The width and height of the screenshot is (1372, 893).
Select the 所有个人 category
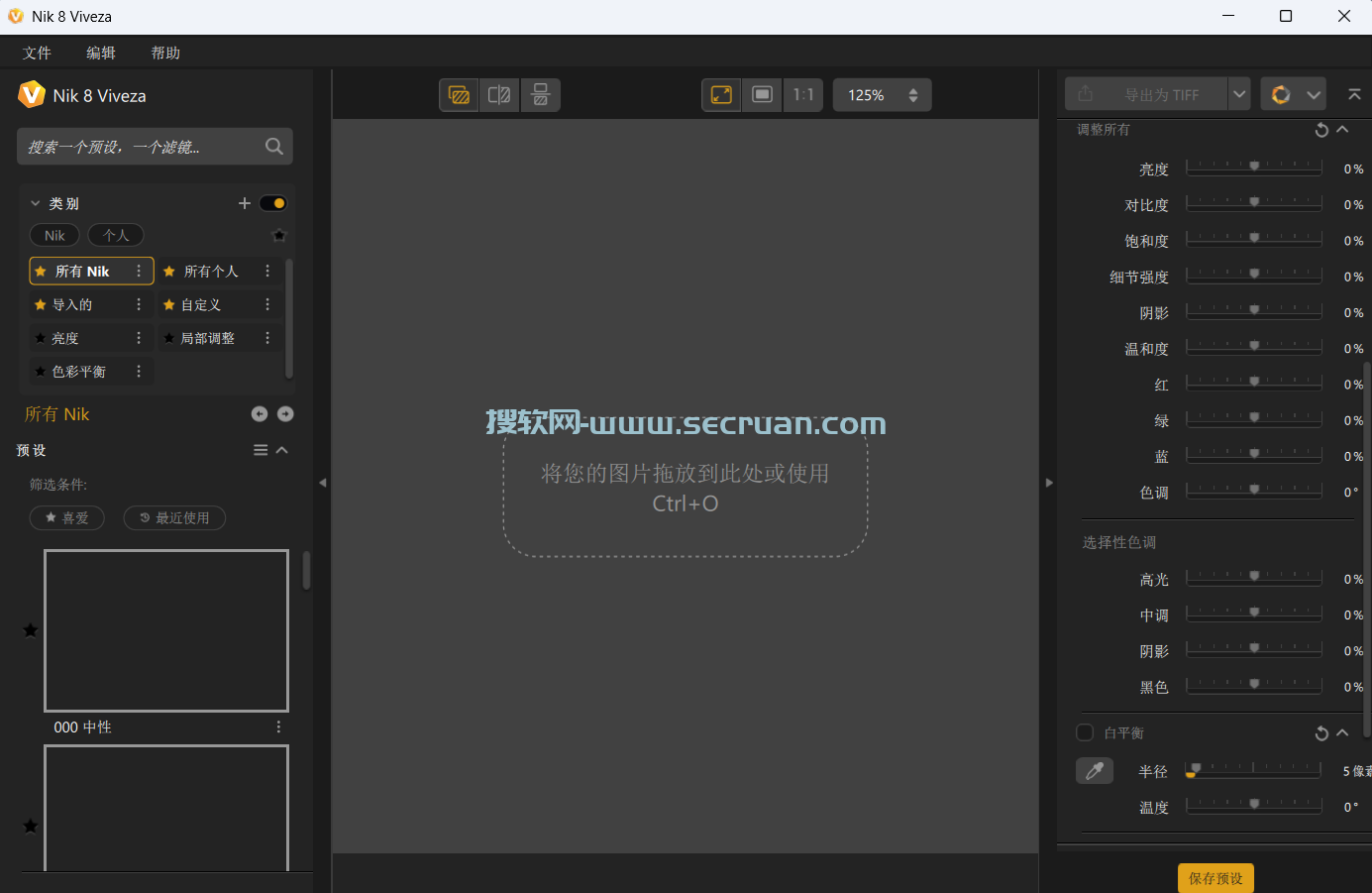coord(211,271)
